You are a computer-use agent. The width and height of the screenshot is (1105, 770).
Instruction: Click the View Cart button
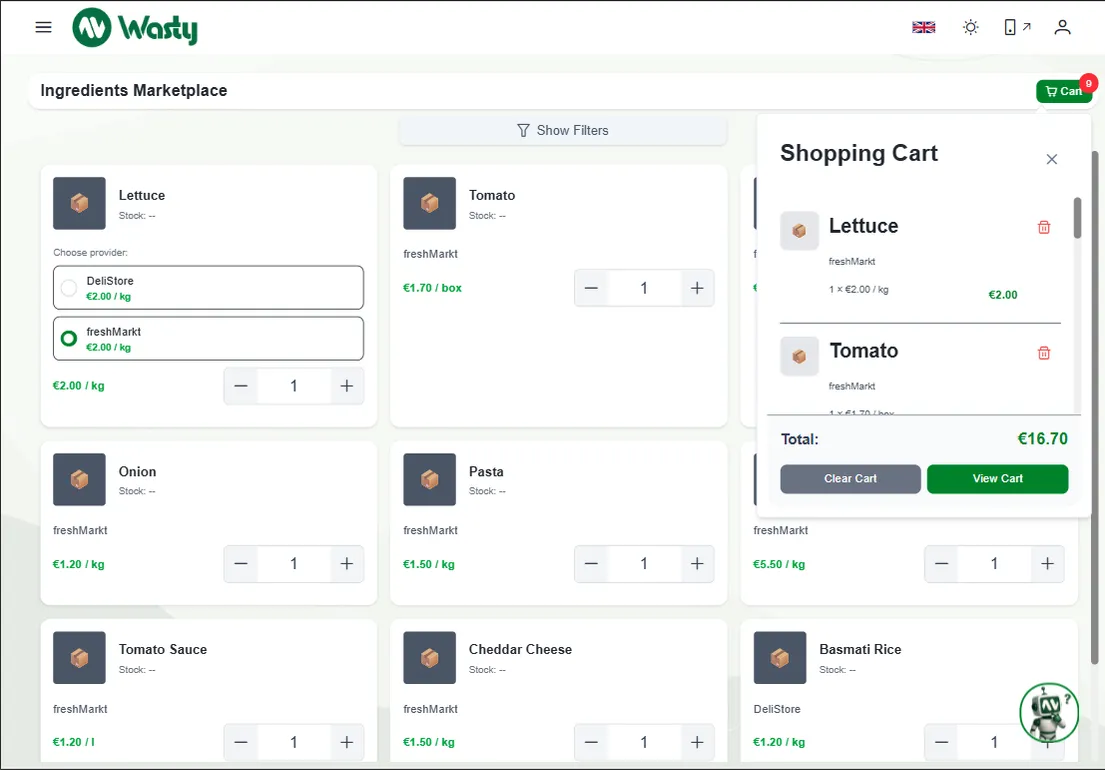point(997,478)
